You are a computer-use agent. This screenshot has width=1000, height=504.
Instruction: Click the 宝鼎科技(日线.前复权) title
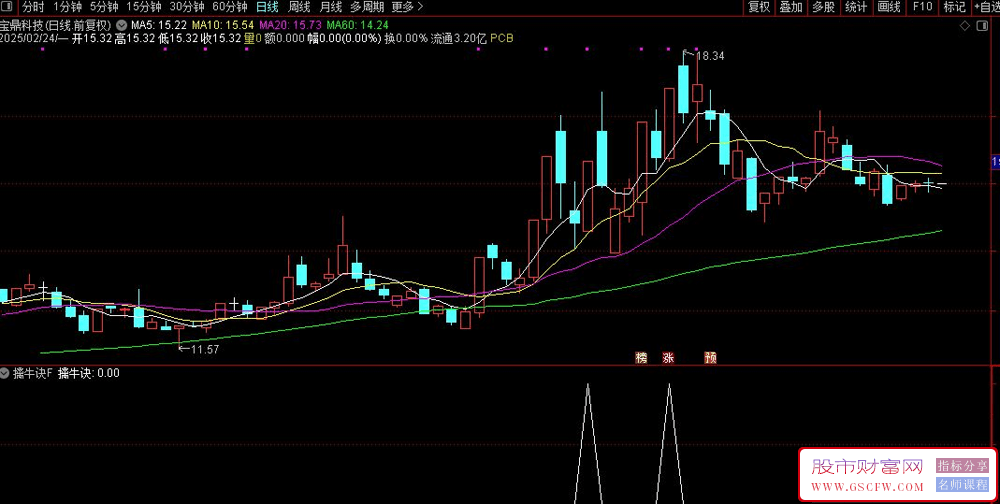coord(56,26)
